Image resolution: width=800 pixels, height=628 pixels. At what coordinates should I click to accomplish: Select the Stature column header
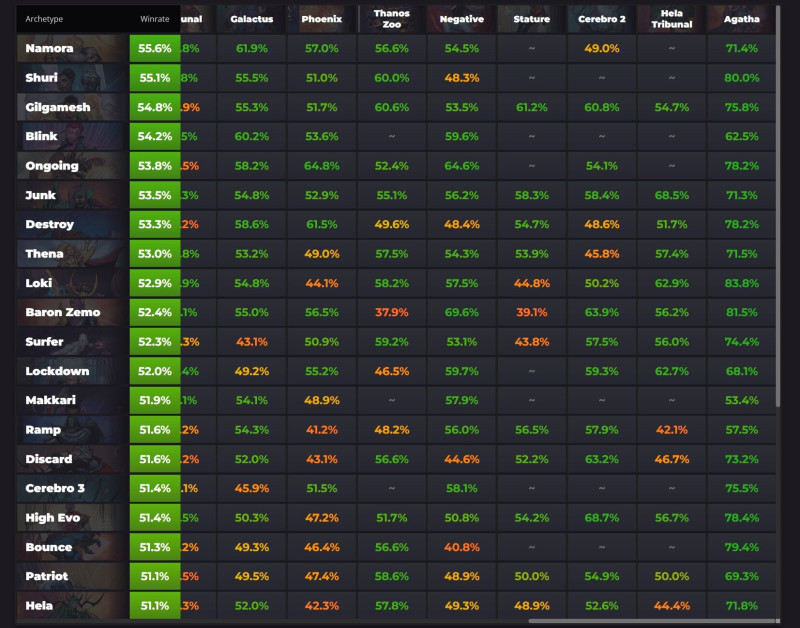click(532, 19)
